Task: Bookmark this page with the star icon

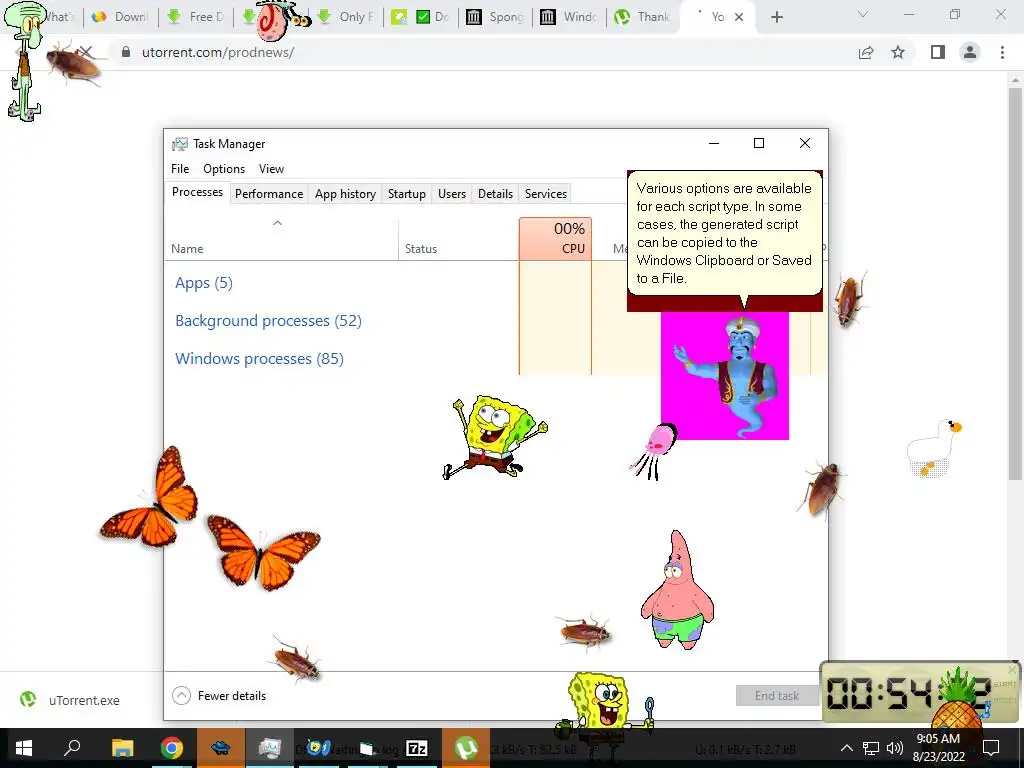Action: (x=898, y=52)
